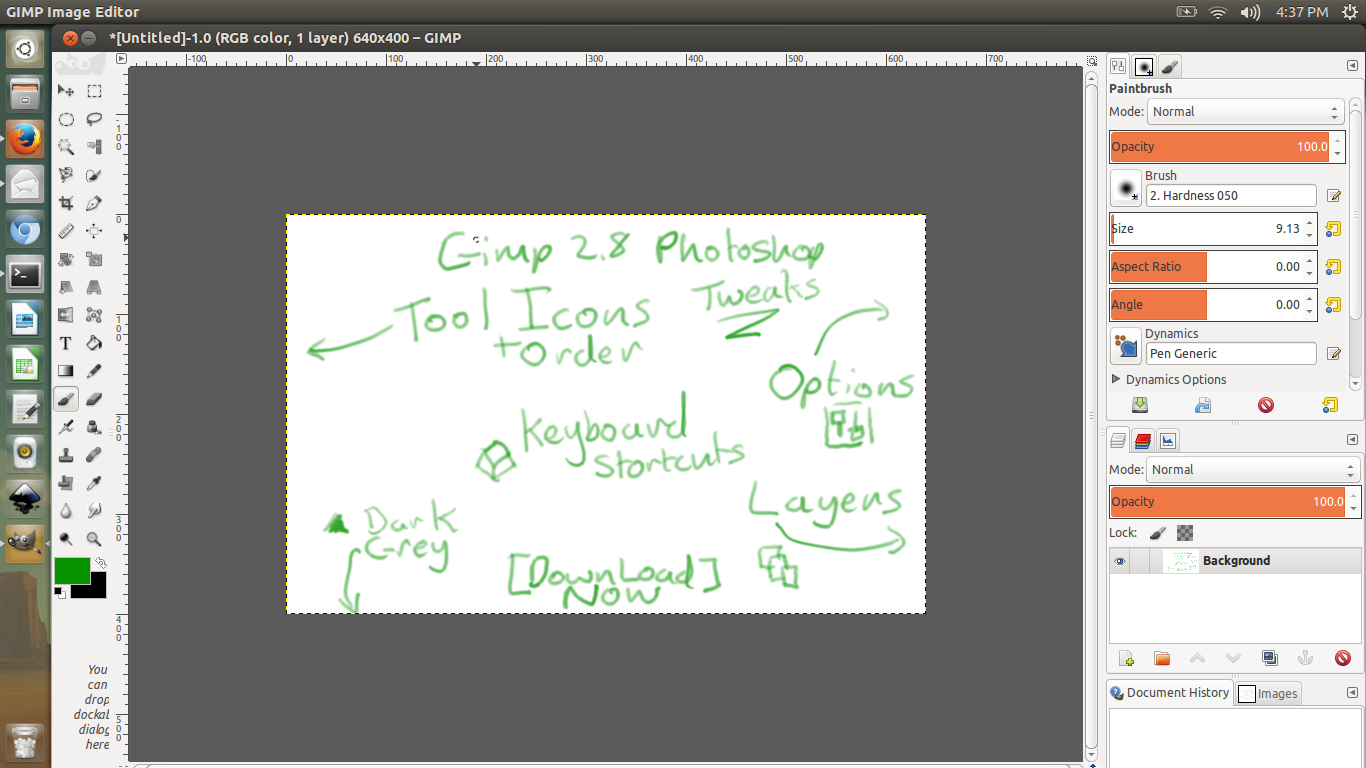Swap foreground and background colors arrow
1366x768 pixels.
coord(100,563)
